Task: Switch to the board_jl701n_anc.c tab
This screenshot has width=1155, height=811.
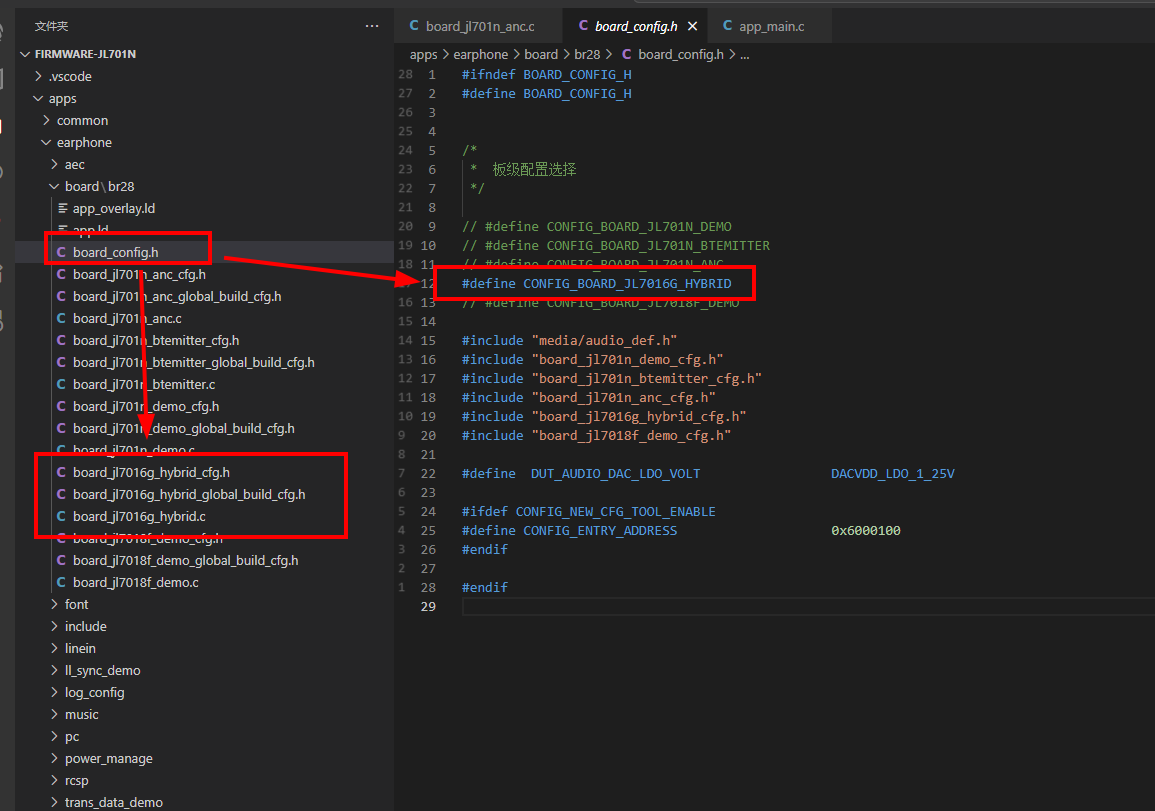Action: point(471,27)
